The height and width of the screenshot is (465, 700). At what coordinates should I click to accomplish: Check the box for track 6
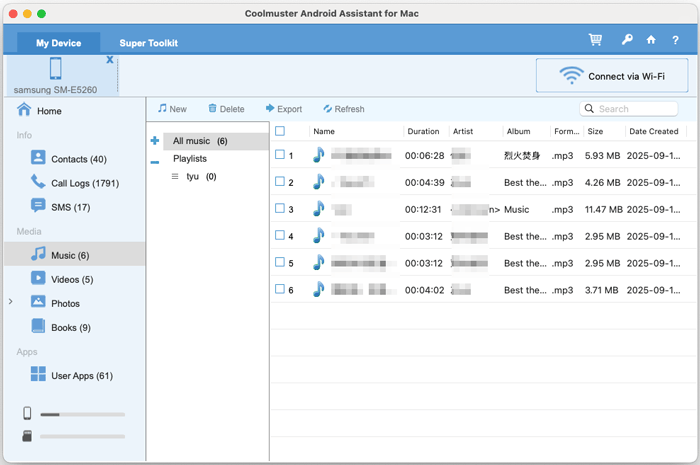click(280, 289)
